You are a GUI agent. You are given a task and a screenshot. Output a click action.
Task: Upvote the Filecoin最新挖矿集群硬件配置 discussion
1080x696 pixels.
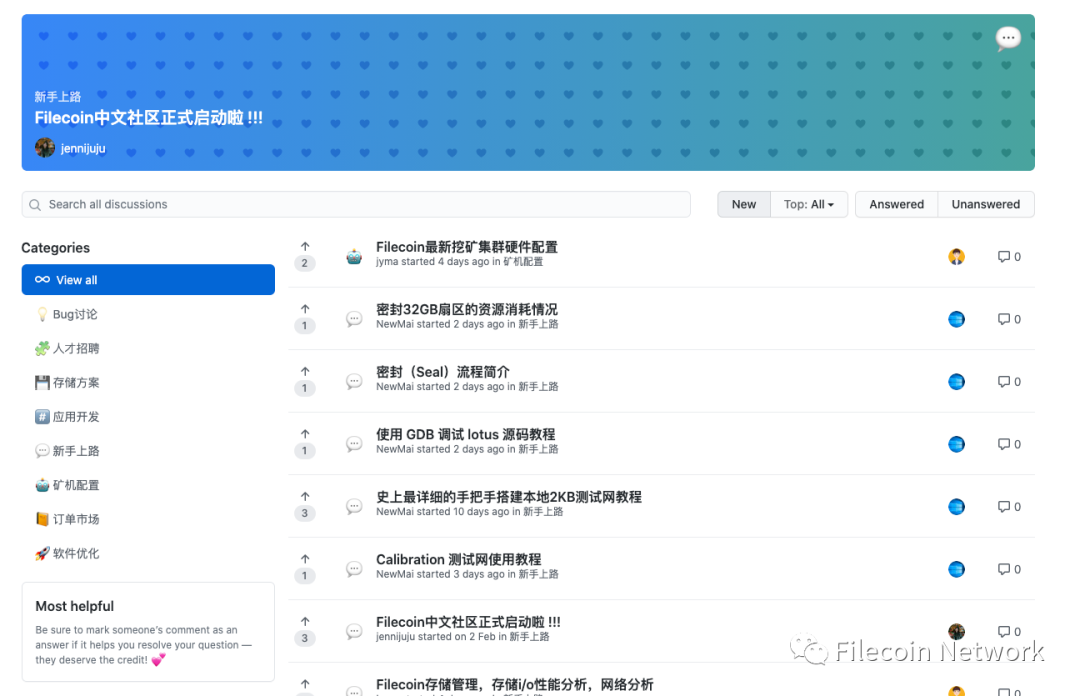point(304,249)
